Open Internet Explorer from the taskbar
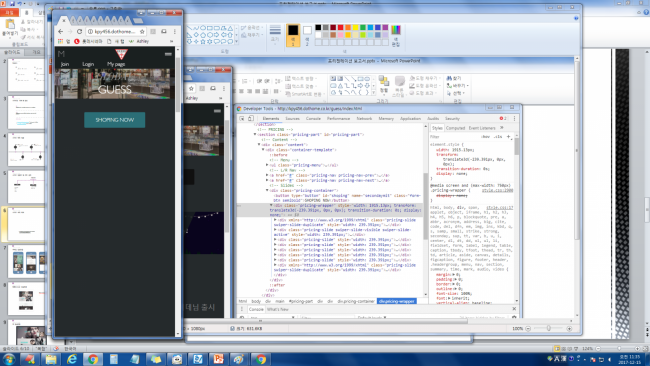The image size is (650, 366). coord(72,359)
